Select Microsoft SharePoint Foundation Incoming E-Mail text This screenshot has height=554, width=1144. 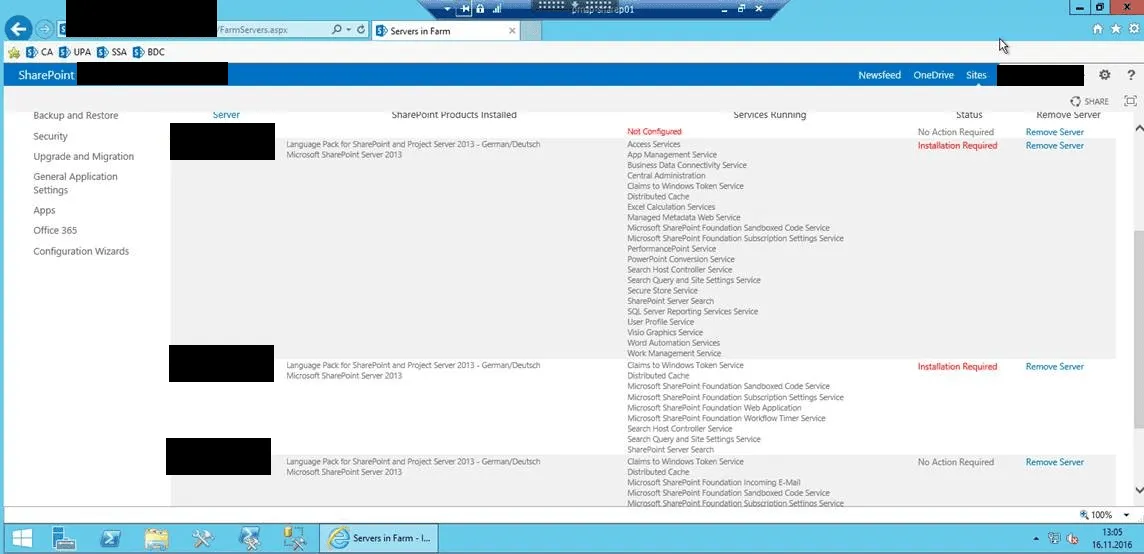point(714,482)
